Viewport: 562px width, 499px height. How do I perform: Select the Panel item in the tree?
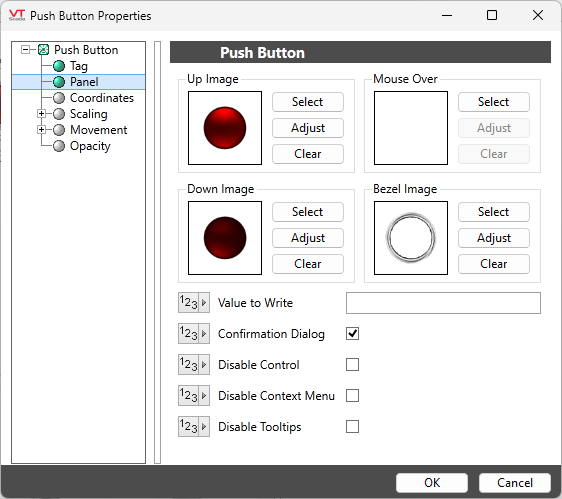click(84, 82)
